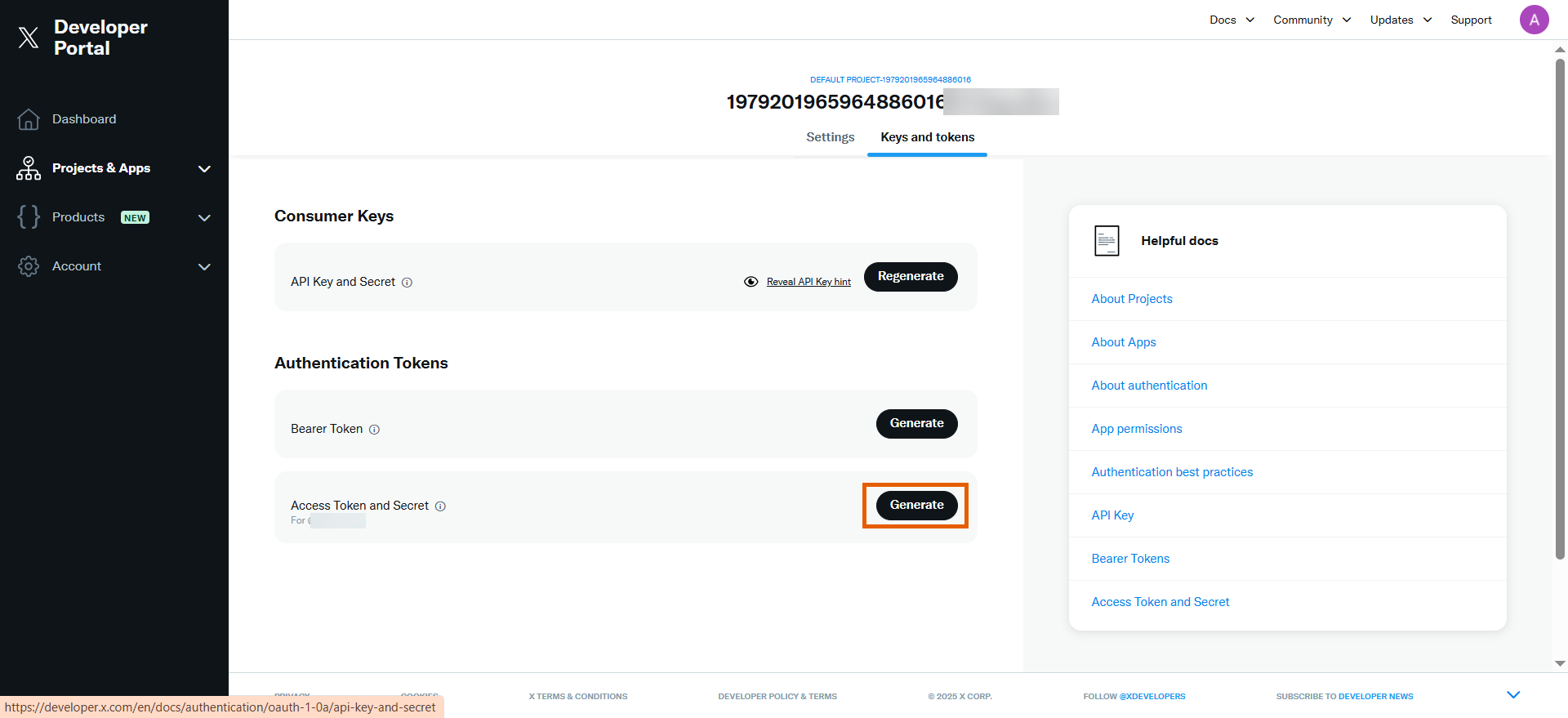Open Bearer Tokens help link
Viewport: 1568px width, 718px height.
[1130, 559]
